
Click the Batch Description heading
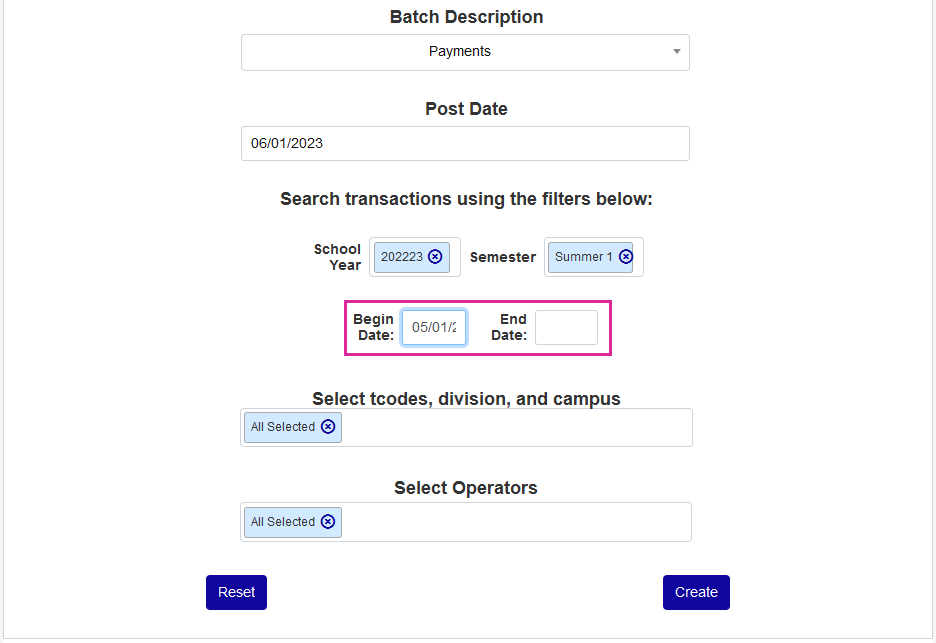pos(466,17)
